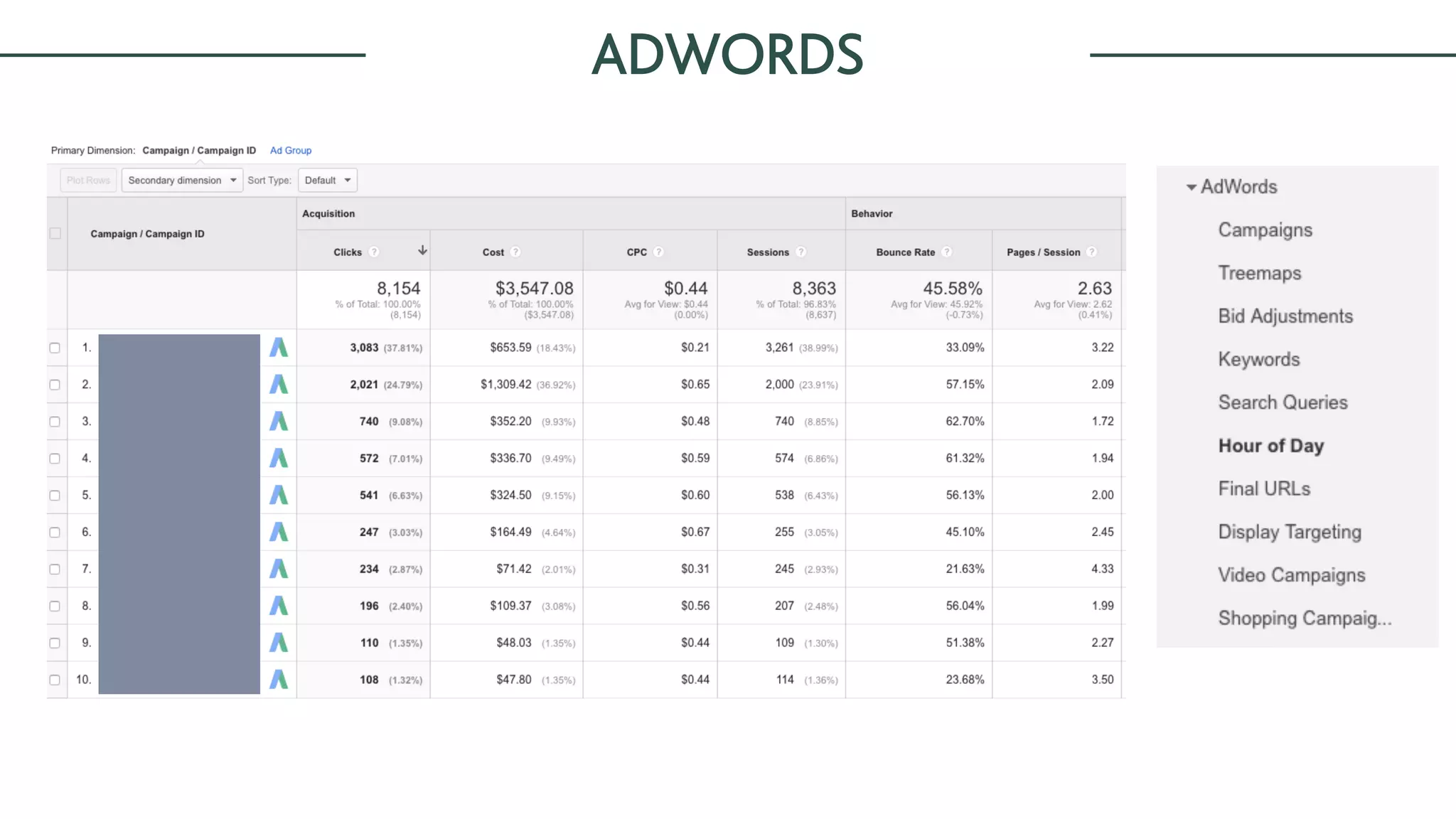
Task: Open Treemaps in AdWords menu
Action: pos(1259,273)
